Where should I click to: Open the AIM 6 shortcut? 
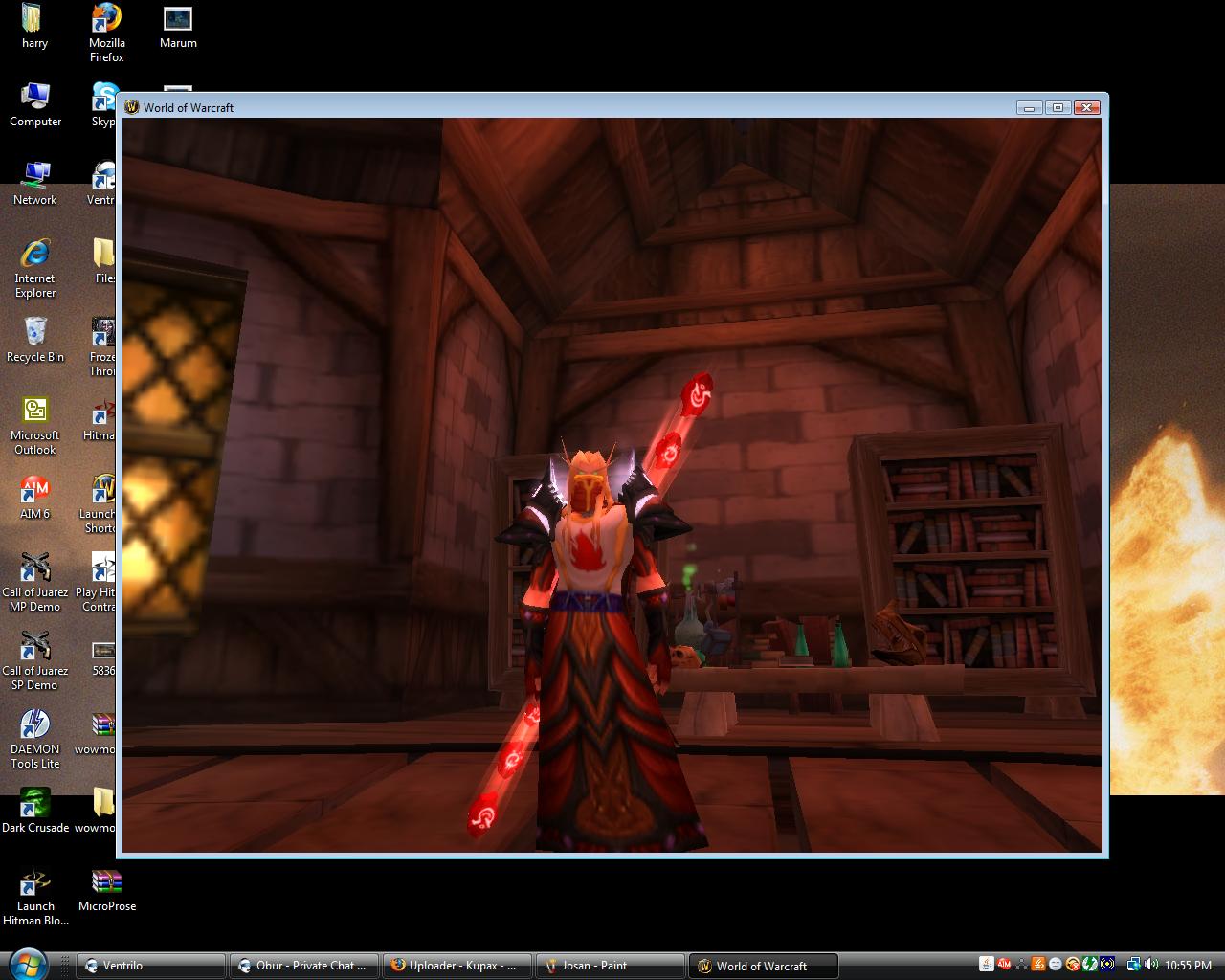pyautogui.click(x=35, y=497)
